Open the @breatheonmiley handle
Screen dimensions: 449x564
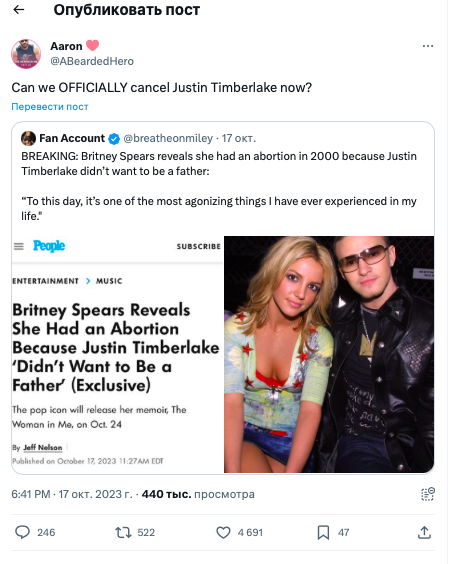click(168, 138)
